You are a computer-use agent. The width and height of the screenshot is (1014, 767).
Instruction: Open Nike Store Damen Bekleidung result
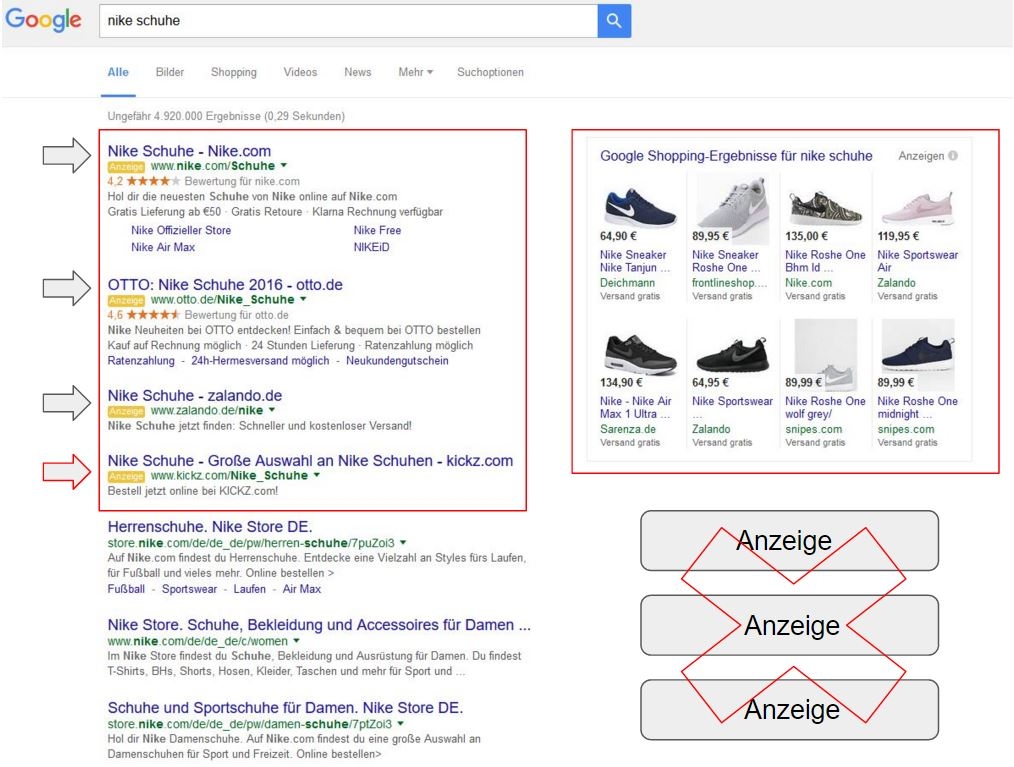coord(319,625)
